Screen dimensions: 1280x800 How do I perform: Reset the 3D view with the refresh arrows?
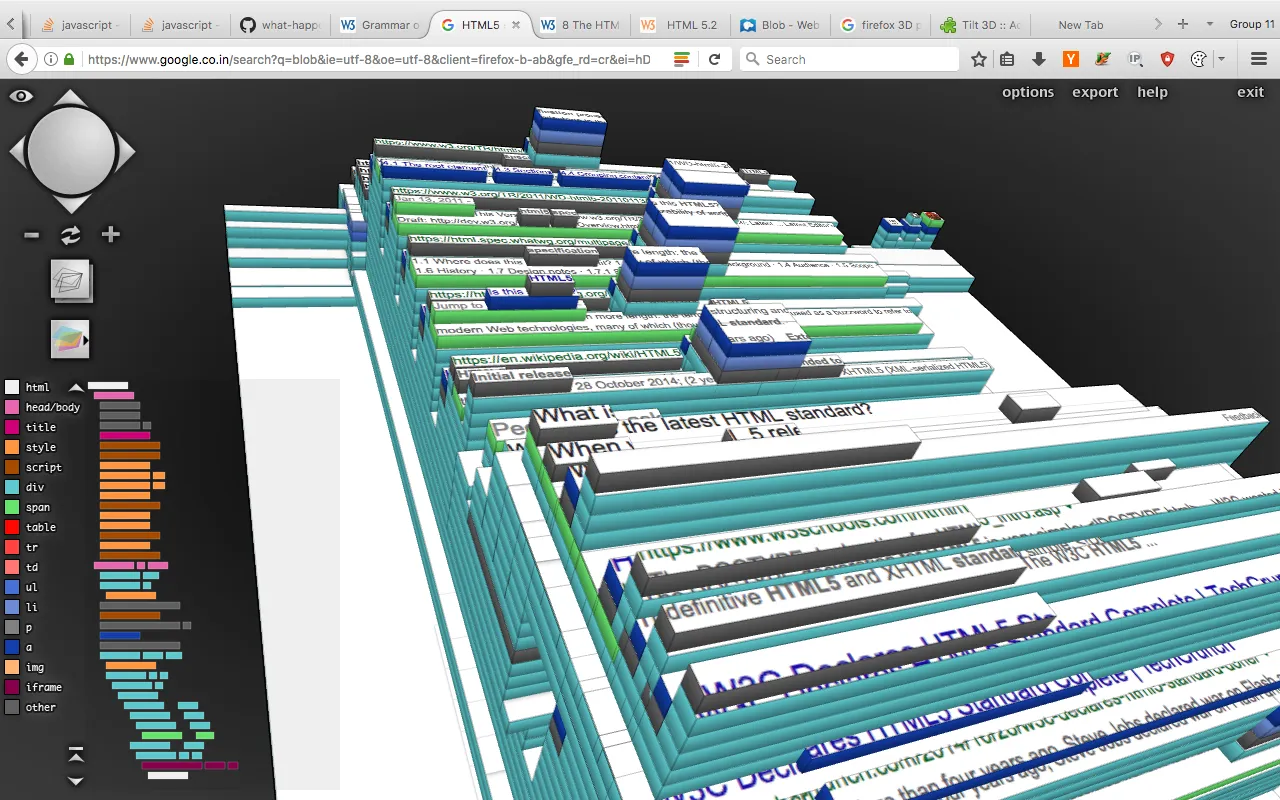pyautogui.click(x=70, y=236)
